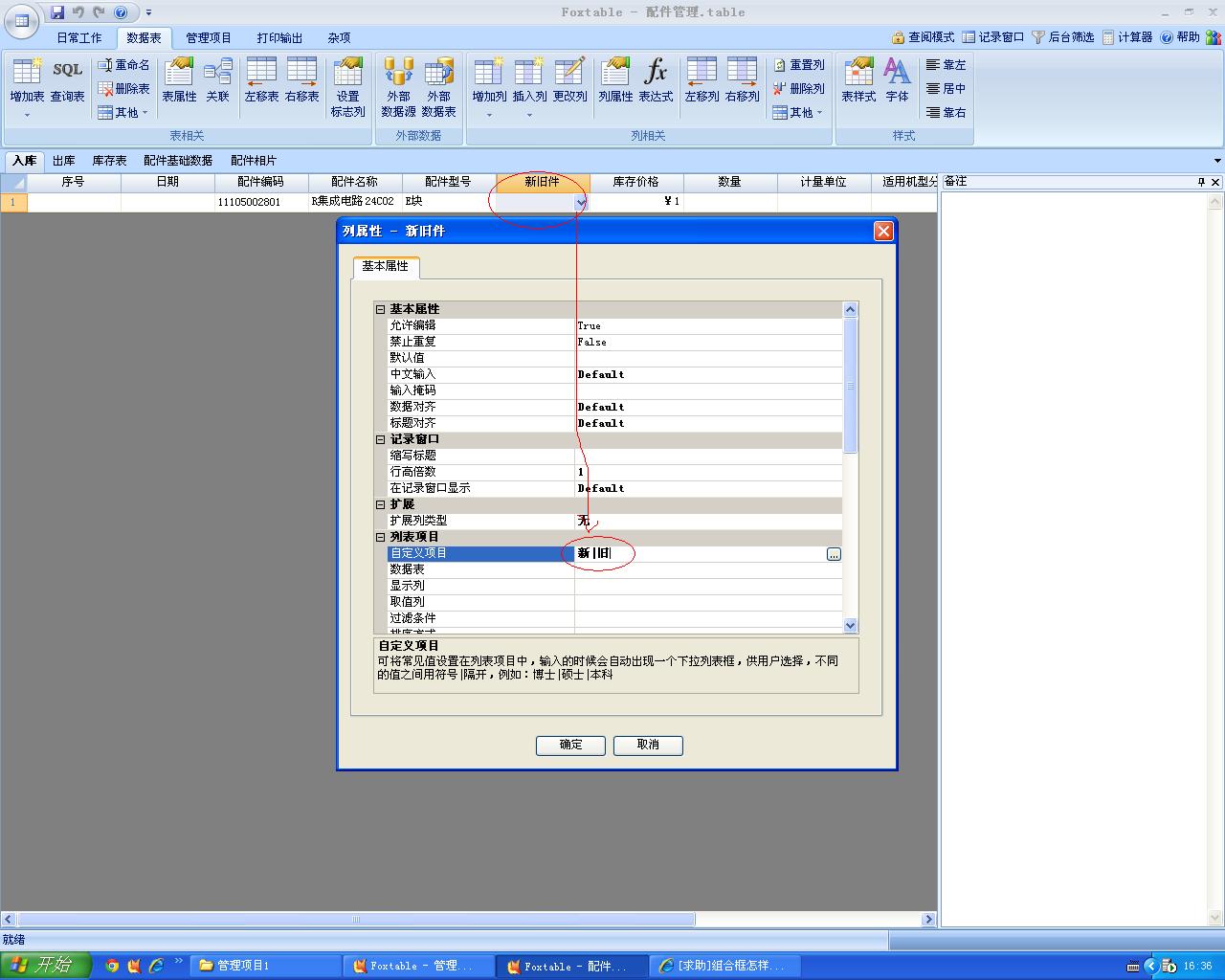Select the 出库 table tab

click(x=64, y=161)
